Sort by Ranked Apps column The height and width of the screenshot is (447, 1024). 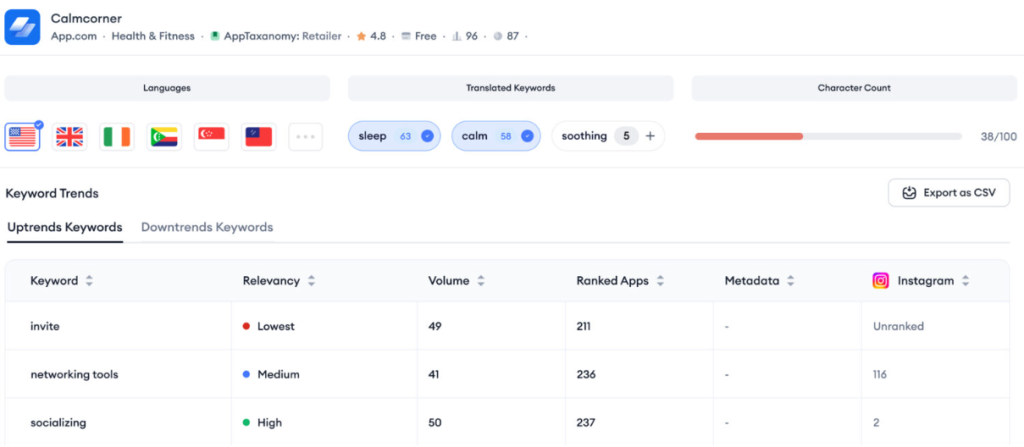pos(660,281)
